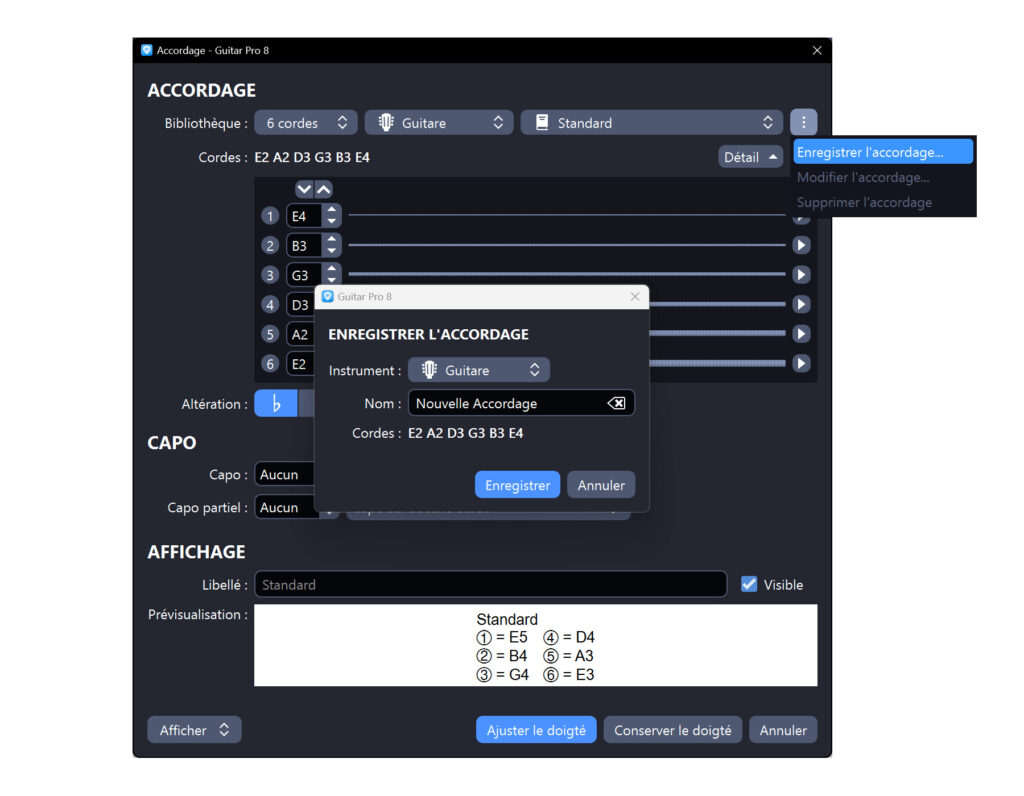Choose Enregistrer l'accordage... from the menu

pos(884,152)
